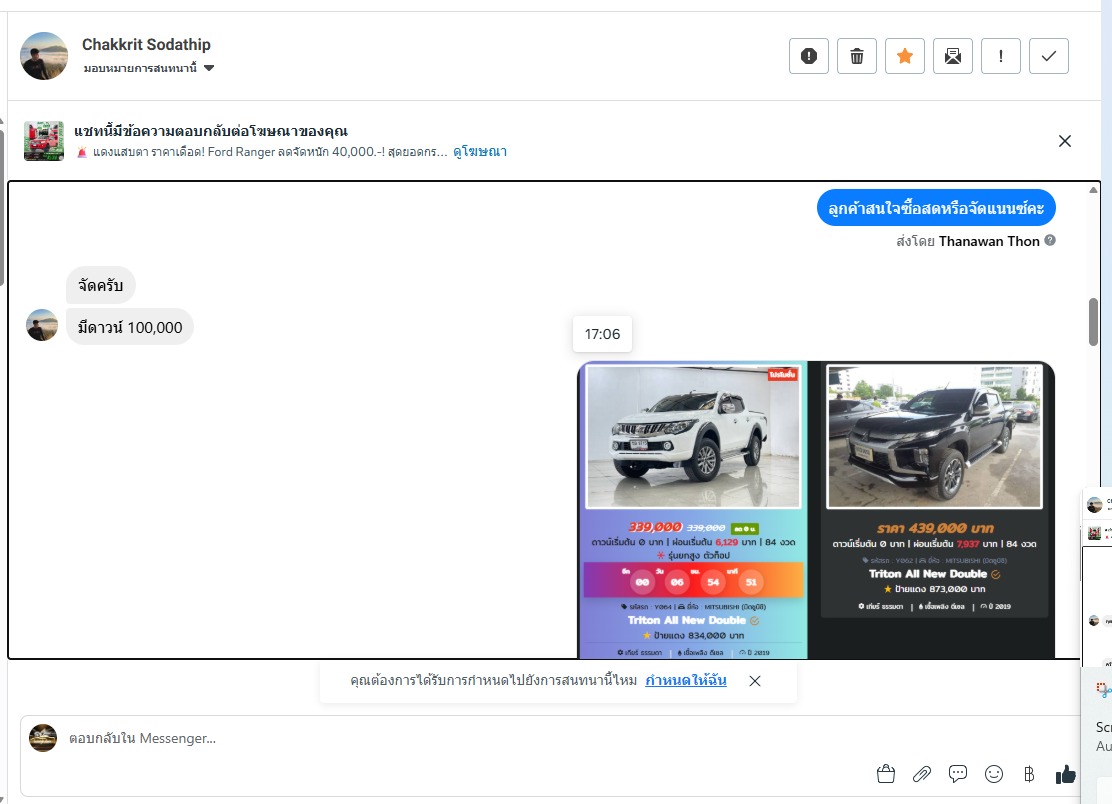
Task: Open the emoji picker
Action: point(994,774)
